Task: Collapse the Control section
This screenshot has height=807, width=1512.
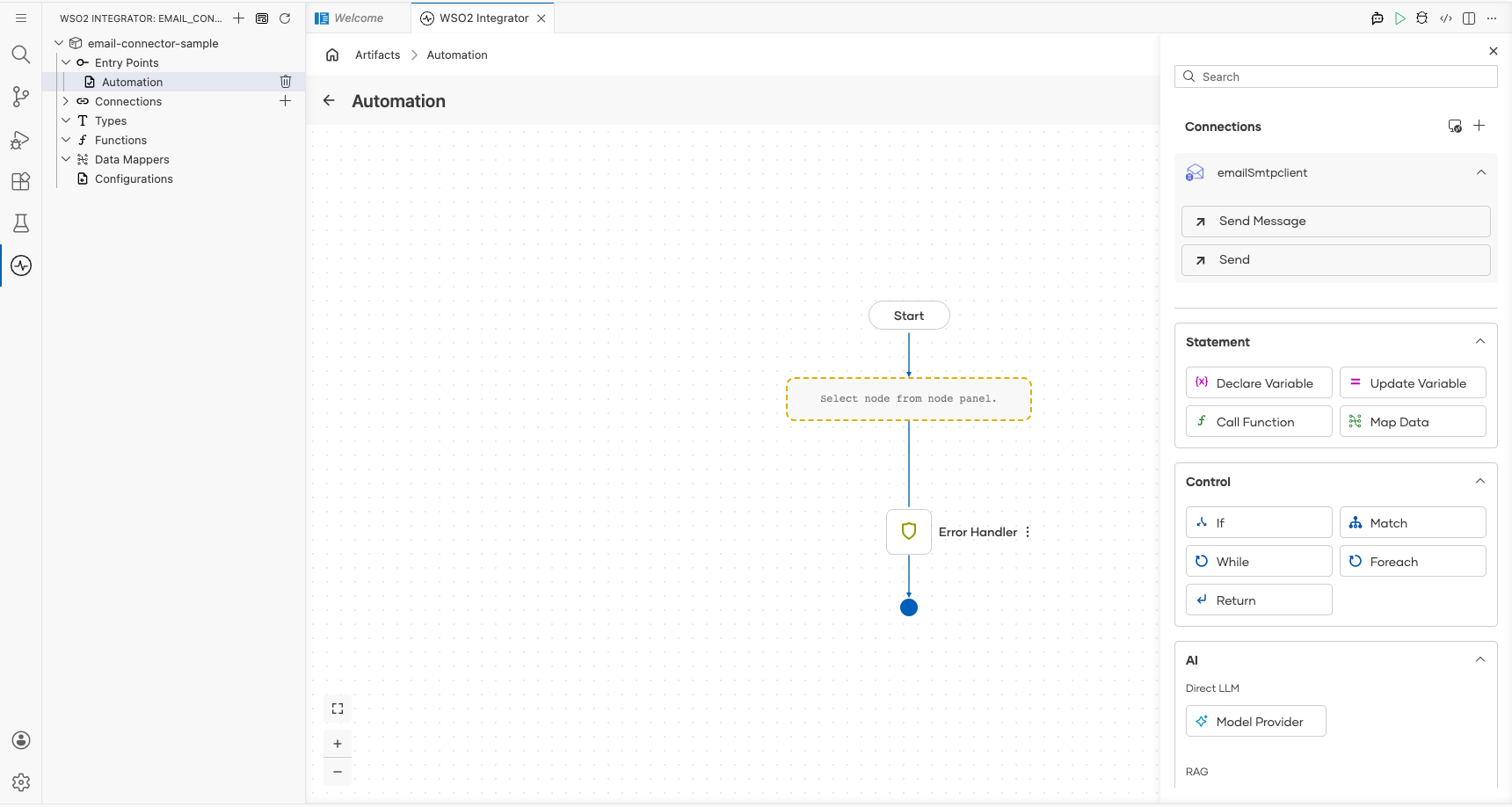Action: (x=1480, y=481)
